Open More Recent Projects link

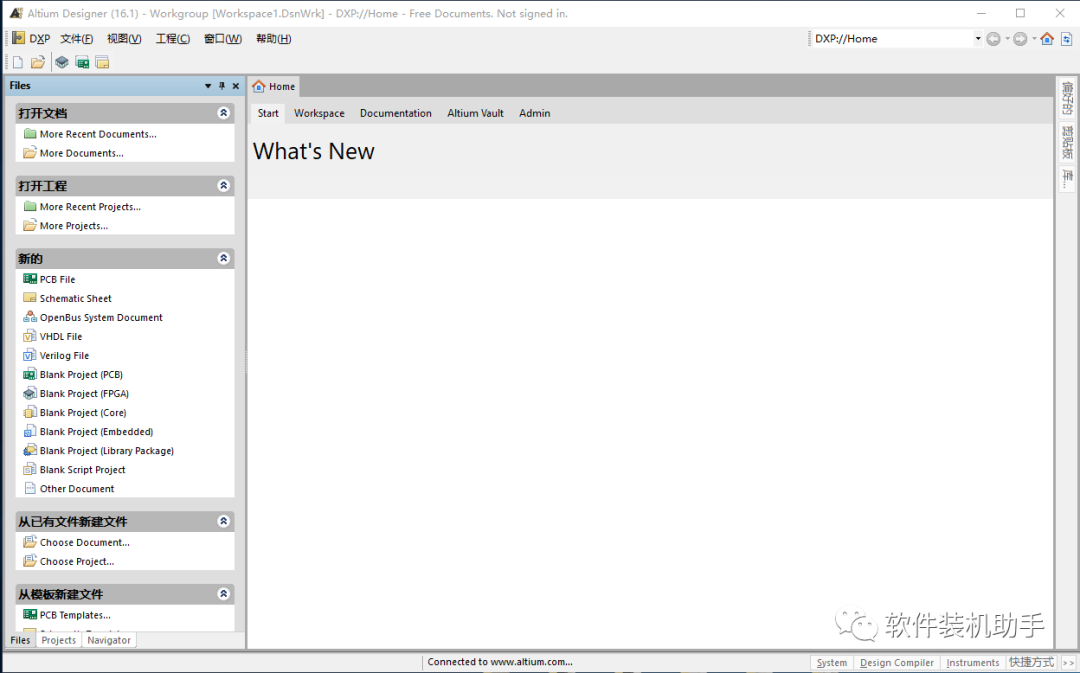click(90, 207)
